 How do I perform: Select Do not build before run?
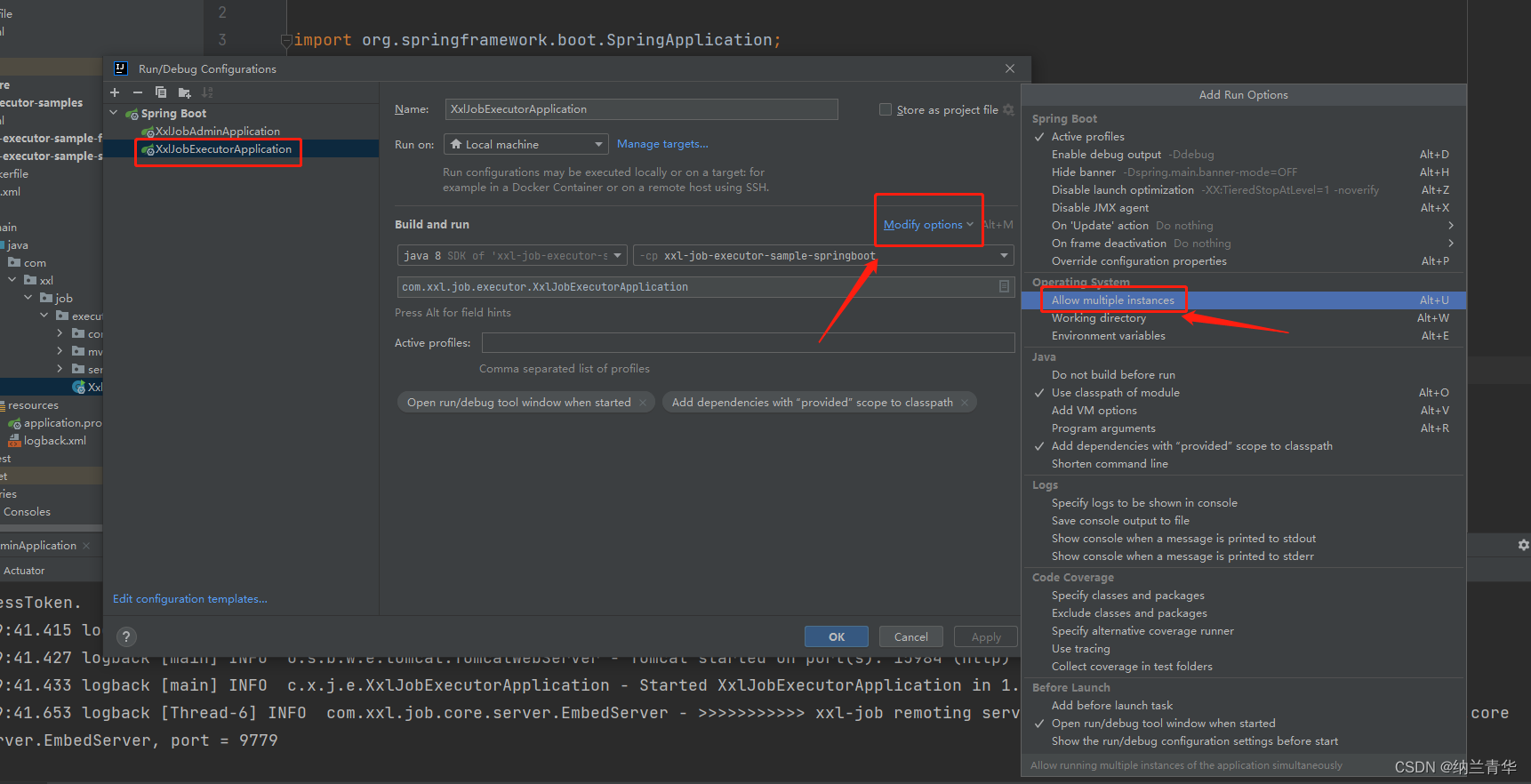click(1244, 375)
